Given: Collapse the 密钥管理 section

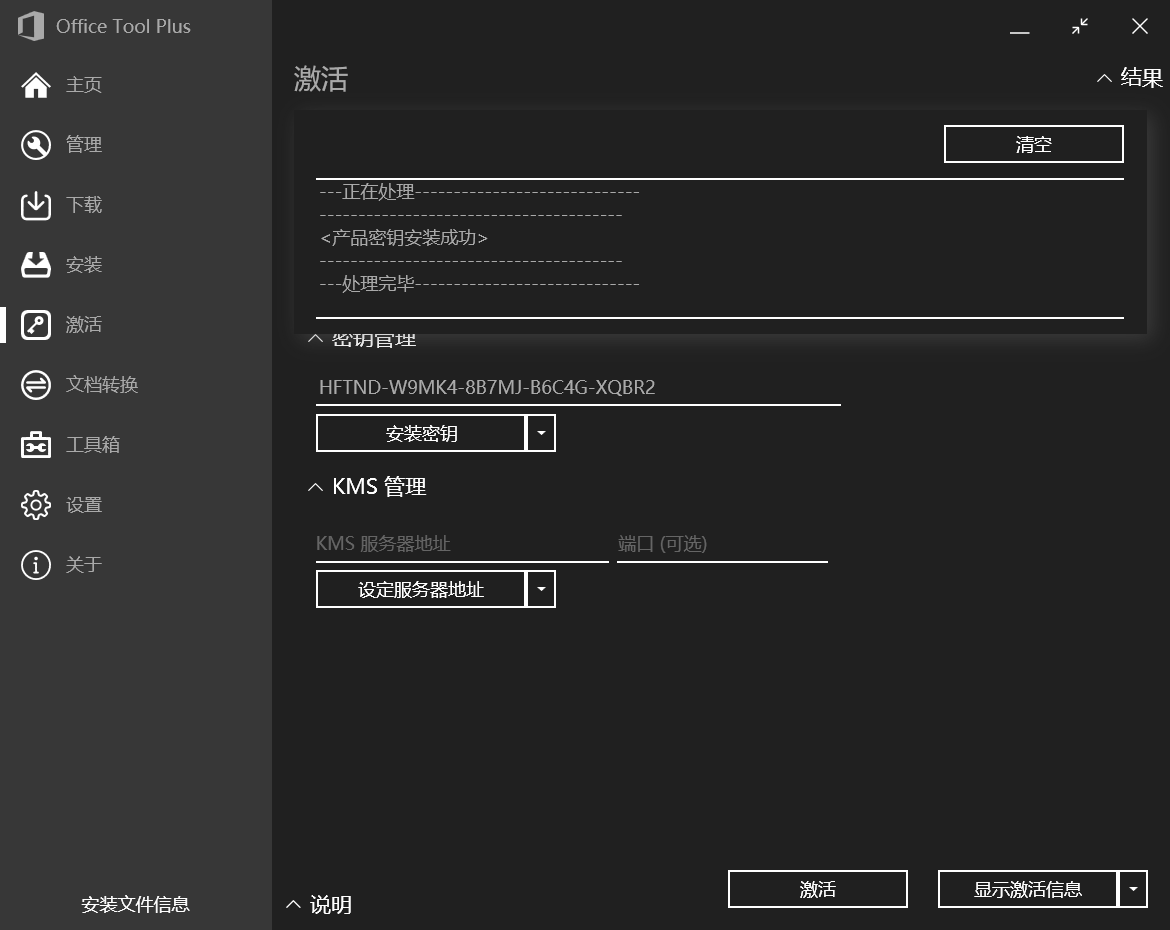Looking at the screenshot, I should point(363,340).
